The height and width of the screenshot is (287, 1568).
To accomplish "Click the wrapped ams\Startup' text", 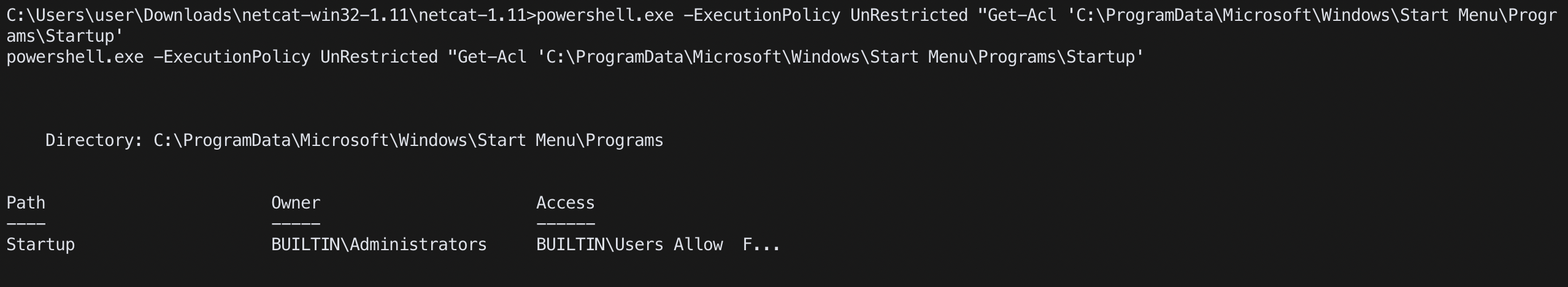I will [65, 36].
